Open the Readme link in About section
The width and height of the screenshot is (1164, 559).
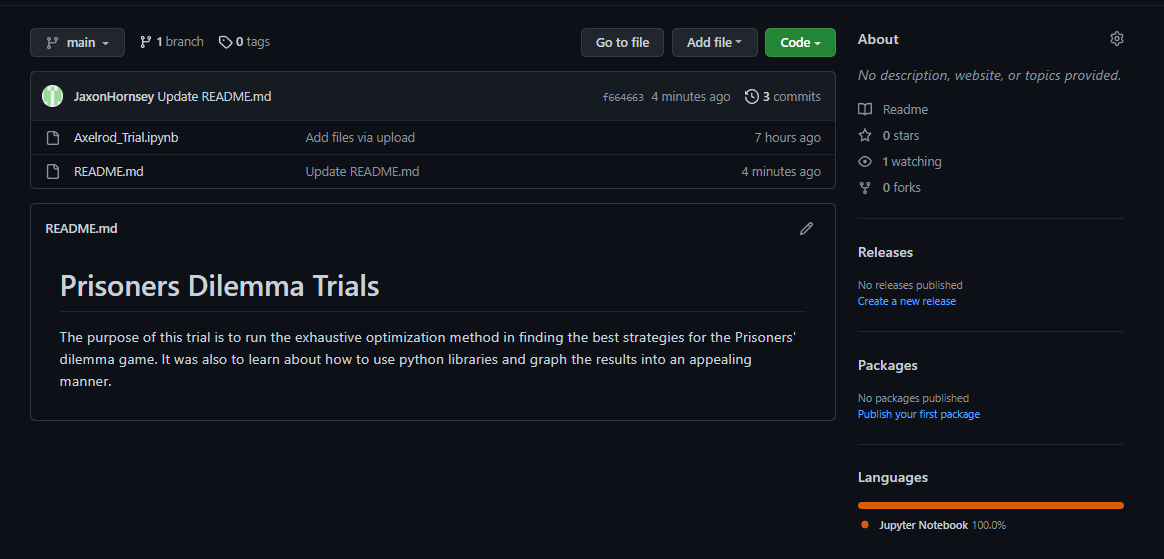pyautogui.click(x=905, y=110)
